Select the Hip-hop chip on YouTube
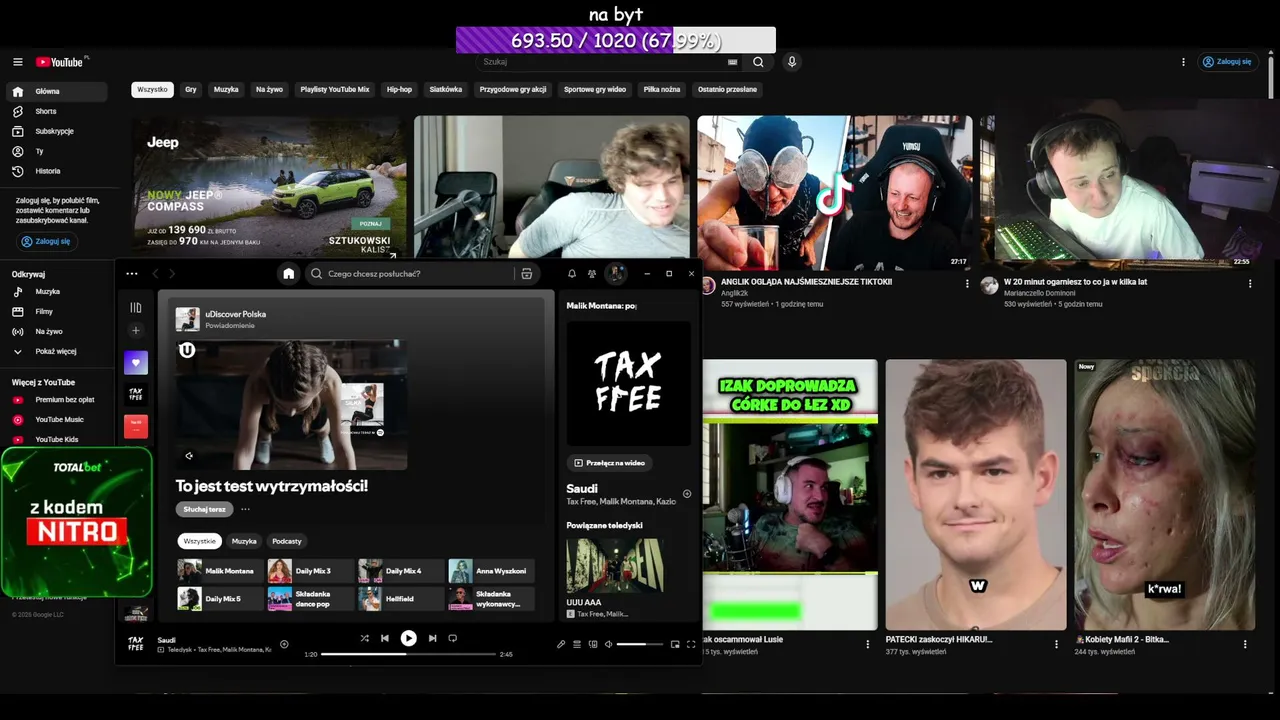The width and height of the screenshot is (1280, 720). (399, 89)
